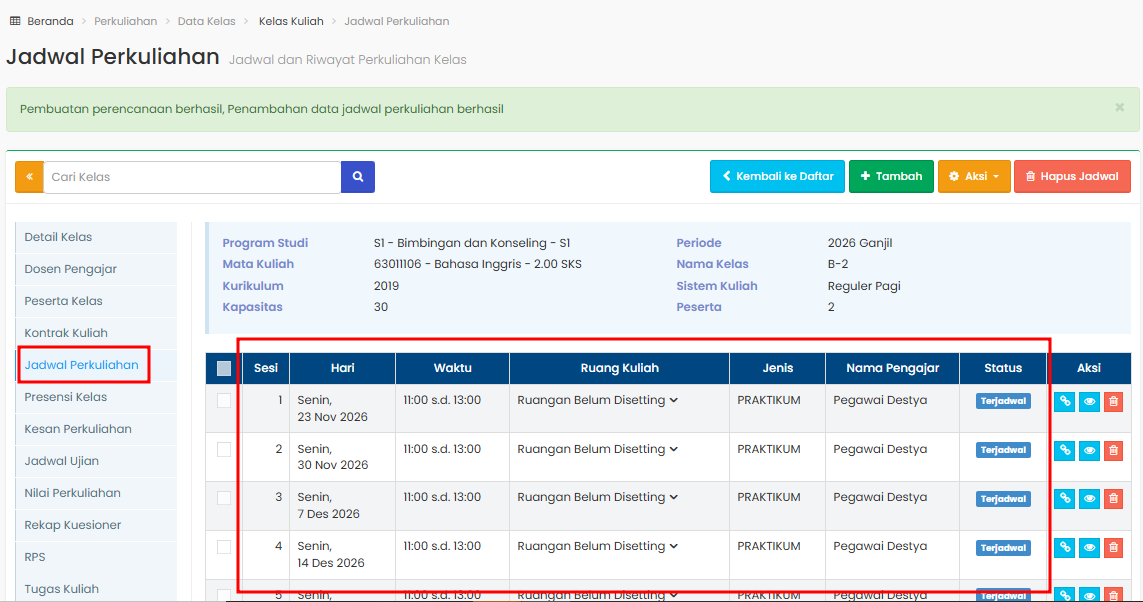Screen dimensions: 1143x602
Task: Click the eye icon for session 4
Action: coord(1089,547)
